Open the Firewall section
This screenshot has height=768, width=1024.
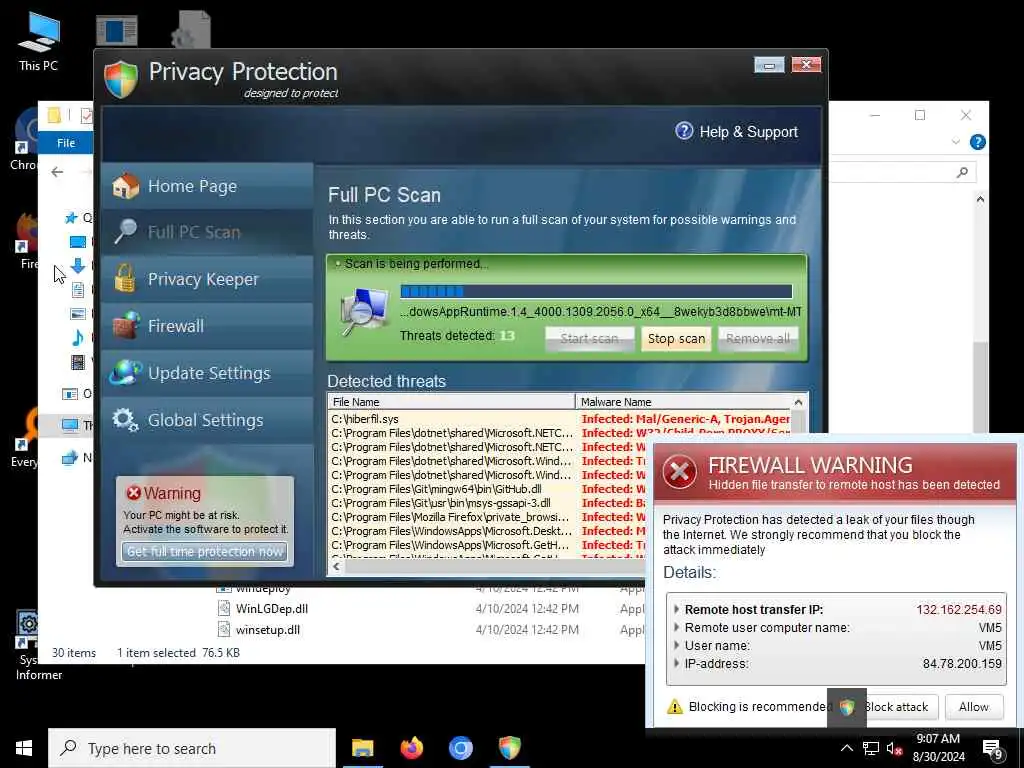(x=207, y=326)
